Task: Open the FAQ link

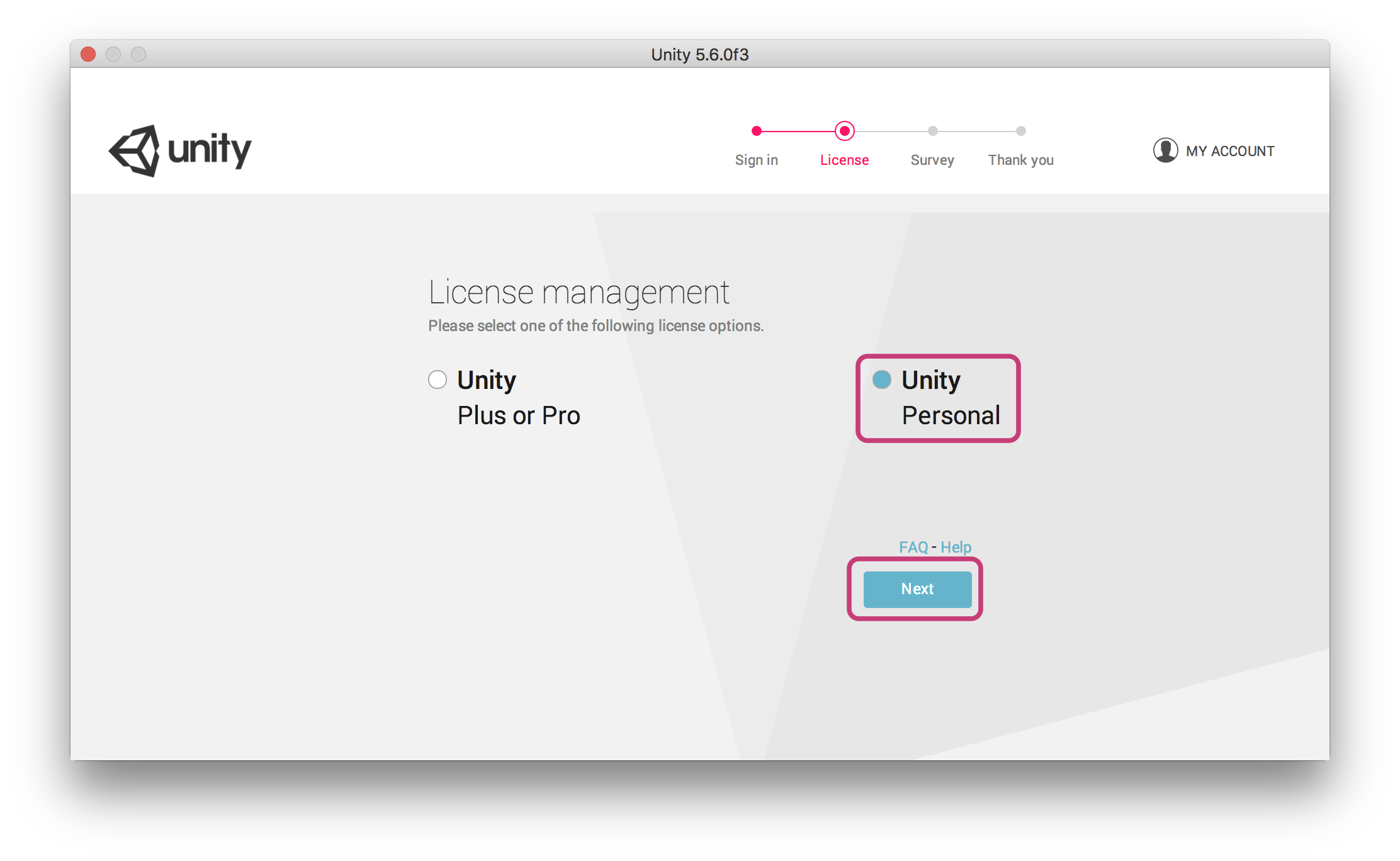Action: [x=913, y=547]
